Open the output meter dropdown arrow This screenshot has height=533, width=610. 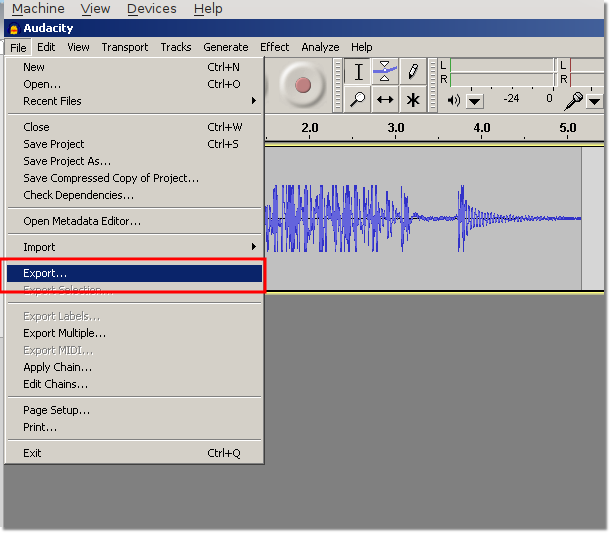474,101
